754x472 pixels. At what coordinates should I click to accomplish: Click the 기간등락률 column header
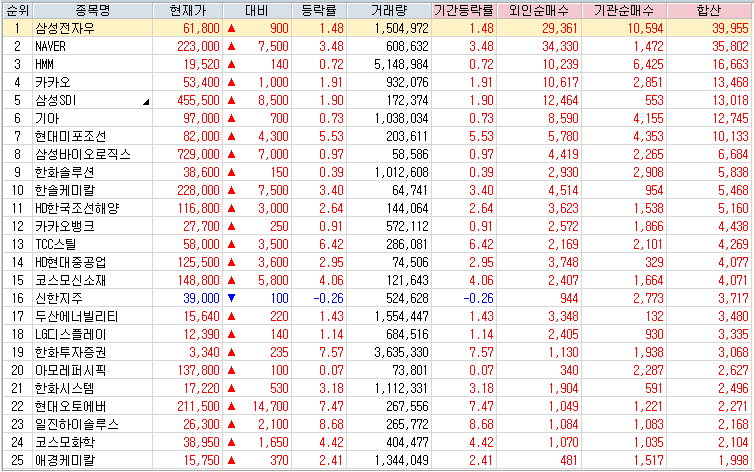pyautogui.click(x=464, y=10)
